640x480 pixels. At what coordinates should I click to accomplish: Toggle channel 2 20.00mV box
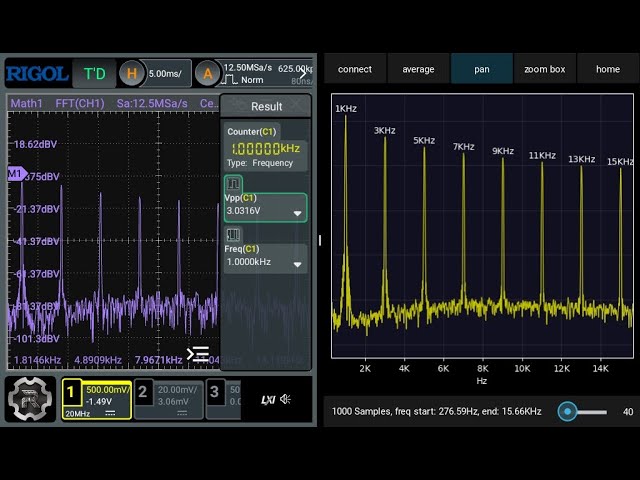click(169, 399)
